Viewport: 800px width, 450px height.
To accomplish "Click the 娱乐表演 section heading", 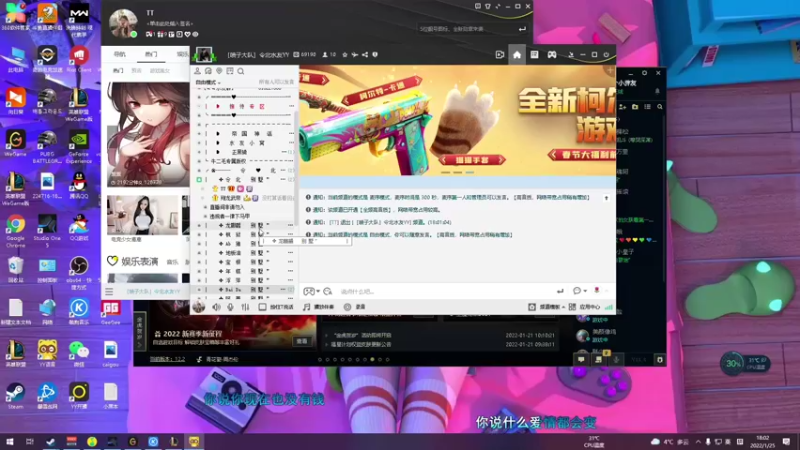I will [x=139, y=261].
